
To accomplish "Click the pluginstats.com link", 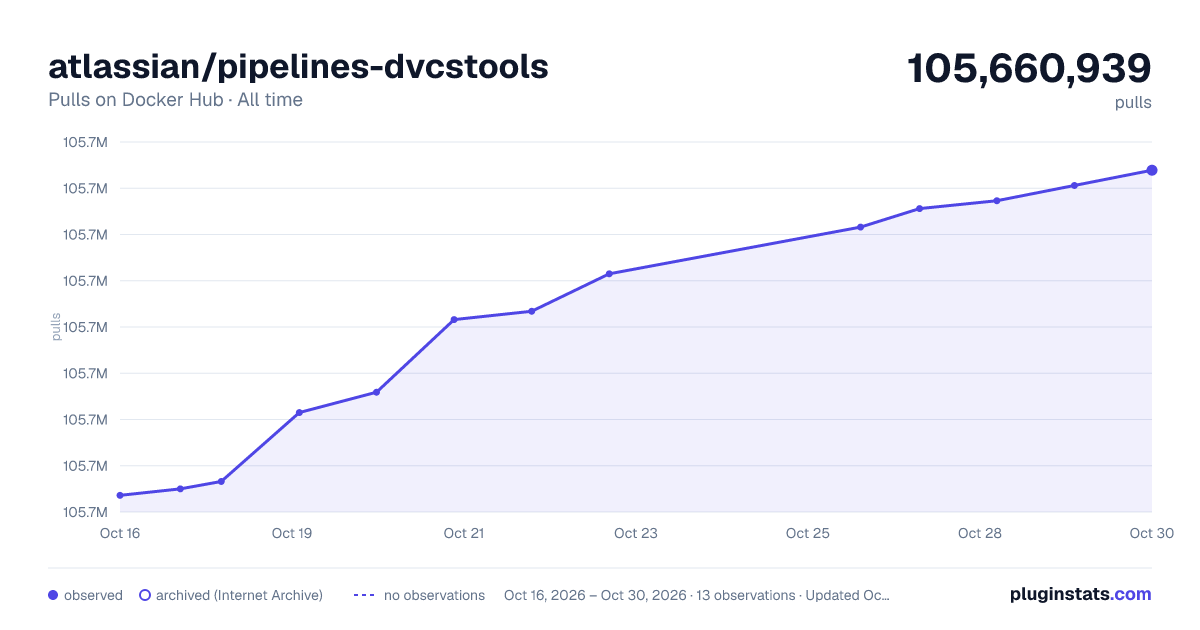I will click(x=1080, y=594).
